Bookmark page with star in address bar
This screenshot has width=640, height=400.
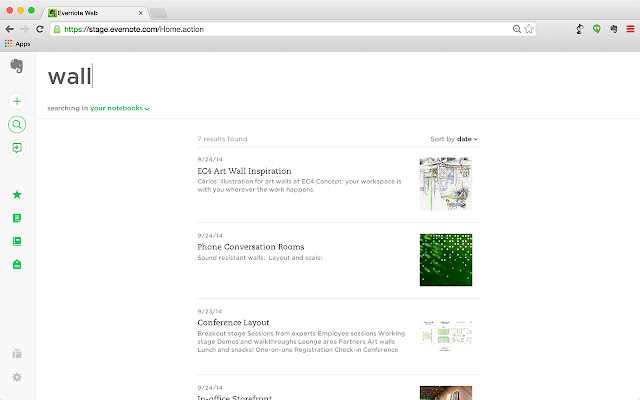(529, 29)
